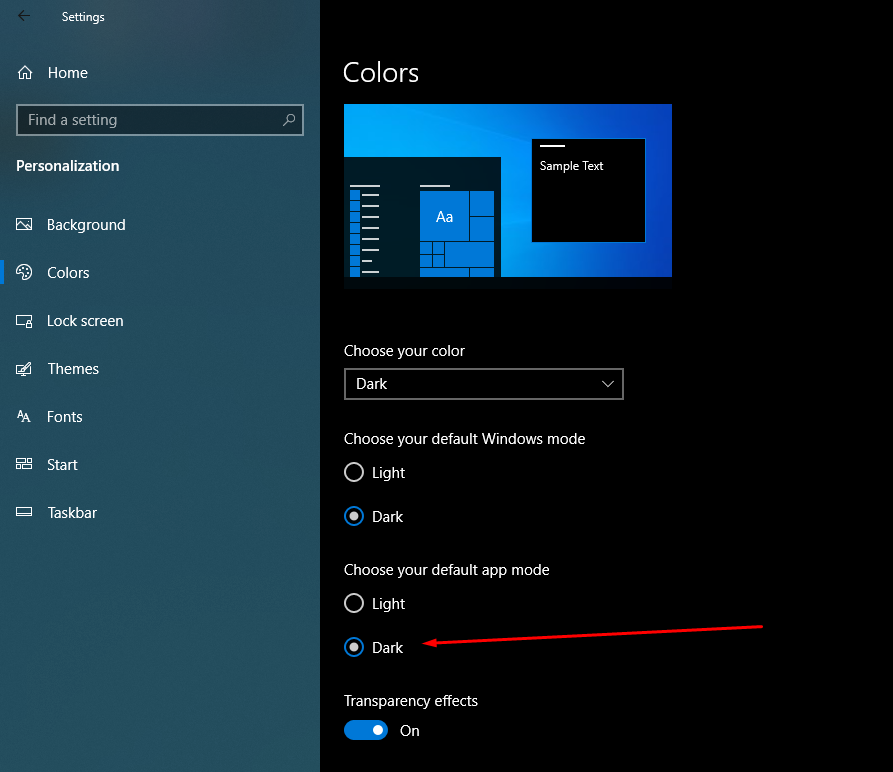Click the Aa tile in the preview
This screenshot has height=772, width=893.
tap(444, 216)
